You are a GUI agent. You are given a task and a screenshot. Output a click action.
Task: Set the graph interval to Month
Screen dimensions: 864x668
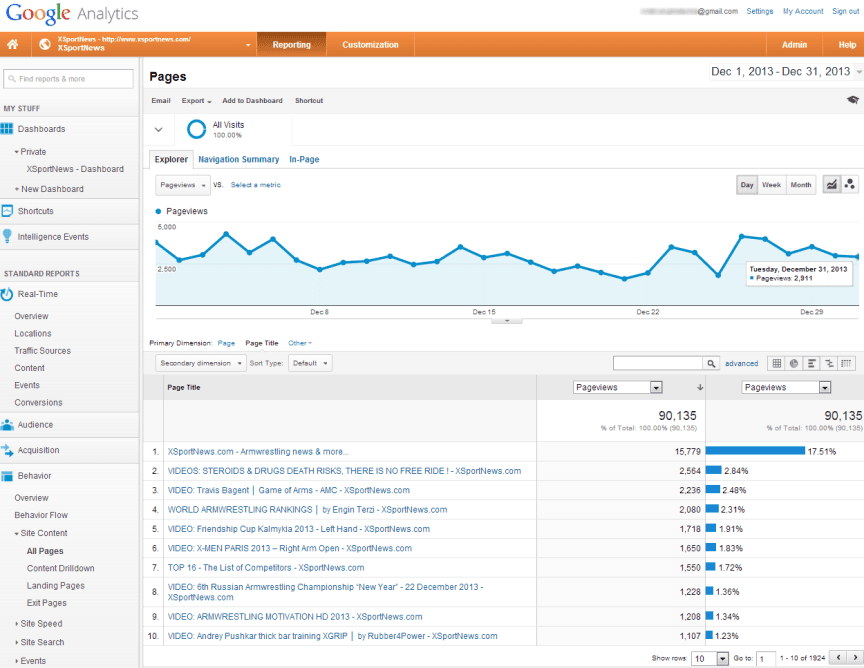[801, 185]
